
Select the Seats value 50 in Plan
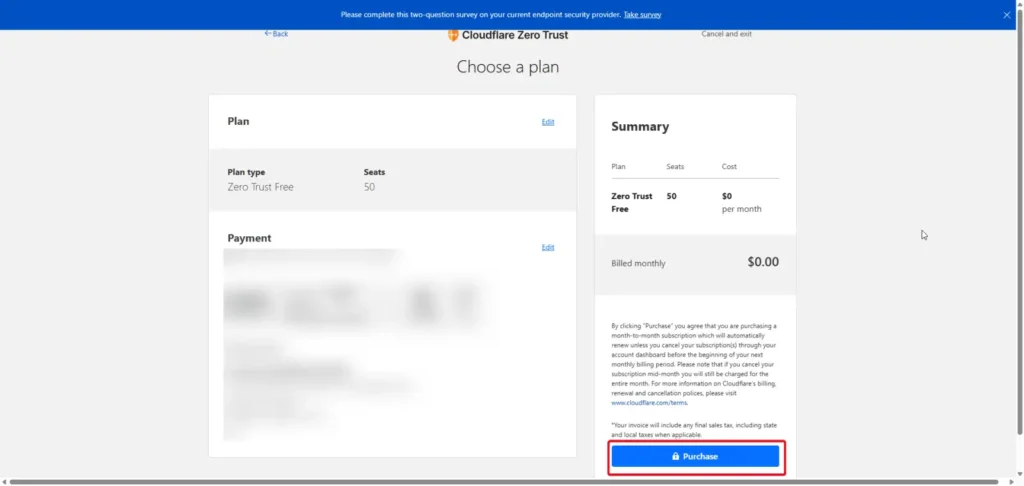point(370,187)
